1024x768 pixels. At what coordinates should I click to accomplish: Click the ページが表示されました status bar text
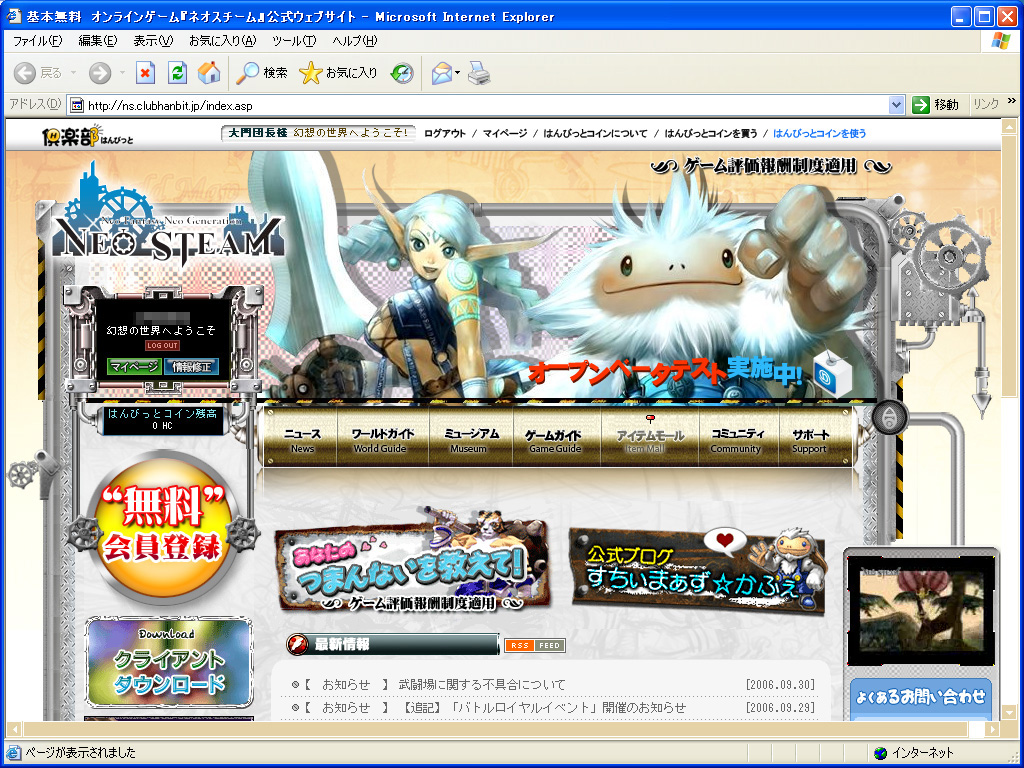pos(80,753)
